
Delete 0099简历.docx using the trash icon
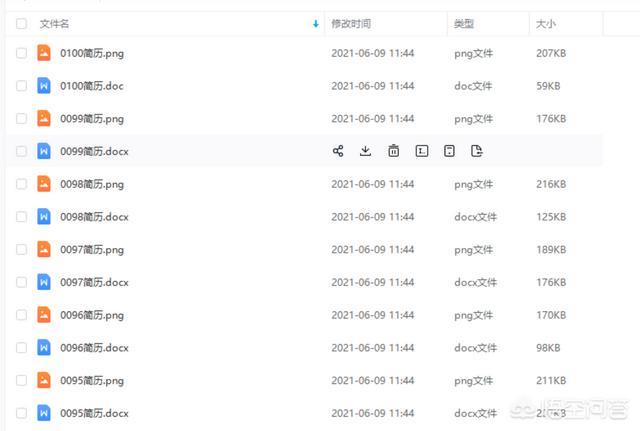(x=394, y=151)
